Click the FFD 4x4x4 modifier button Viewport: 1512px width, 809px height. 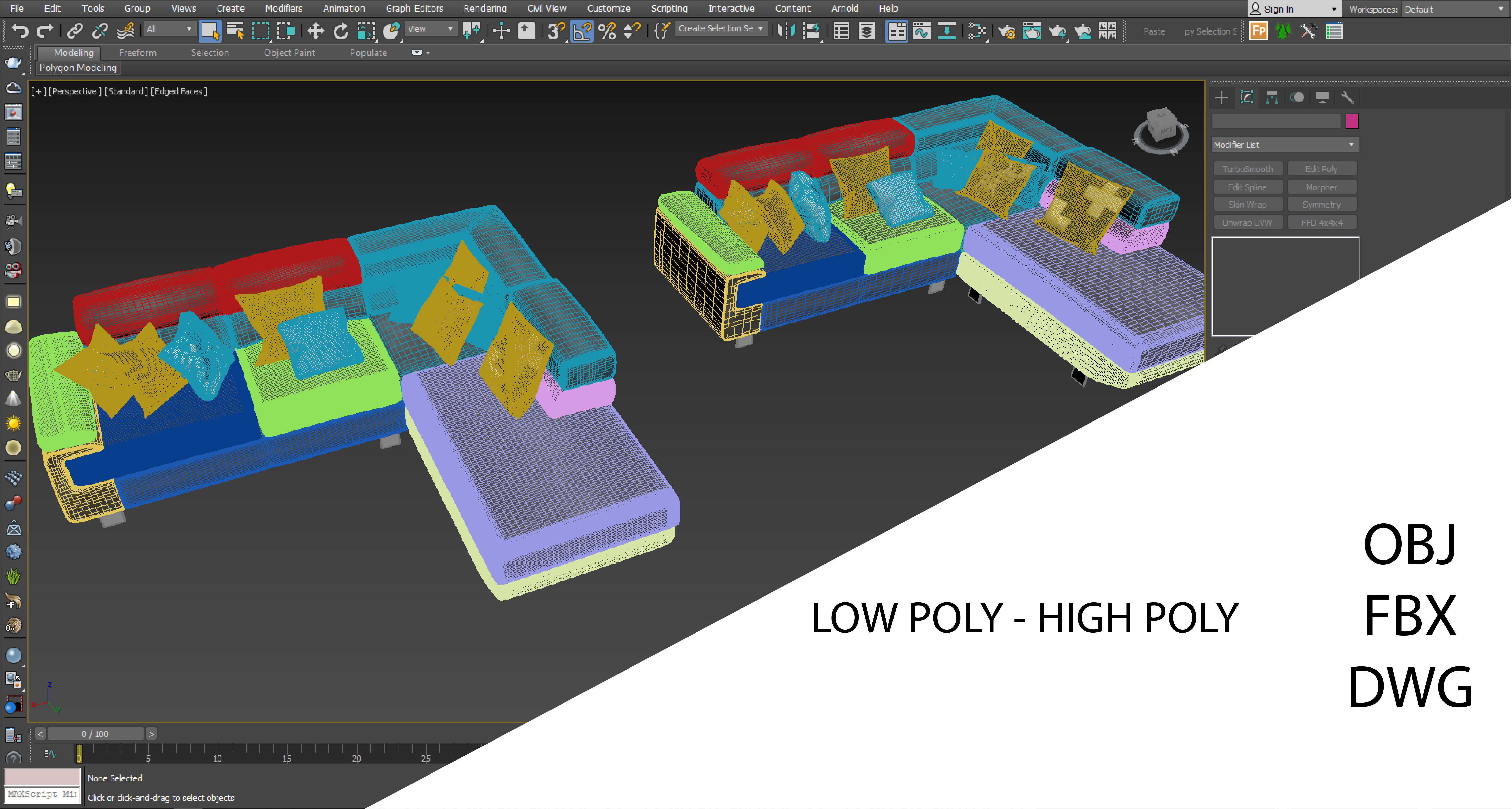point(1322,223)
